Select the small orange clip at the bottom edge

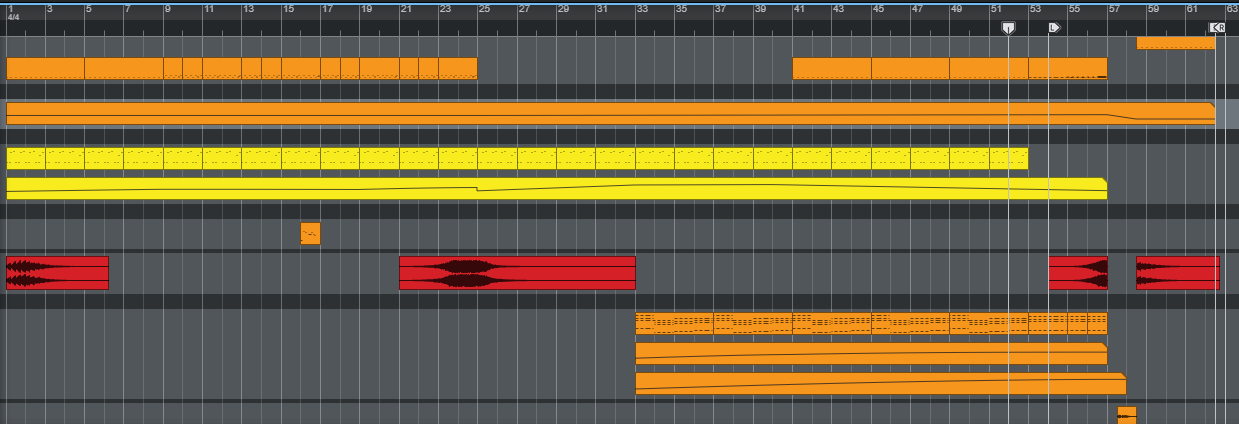(1126, 414)
